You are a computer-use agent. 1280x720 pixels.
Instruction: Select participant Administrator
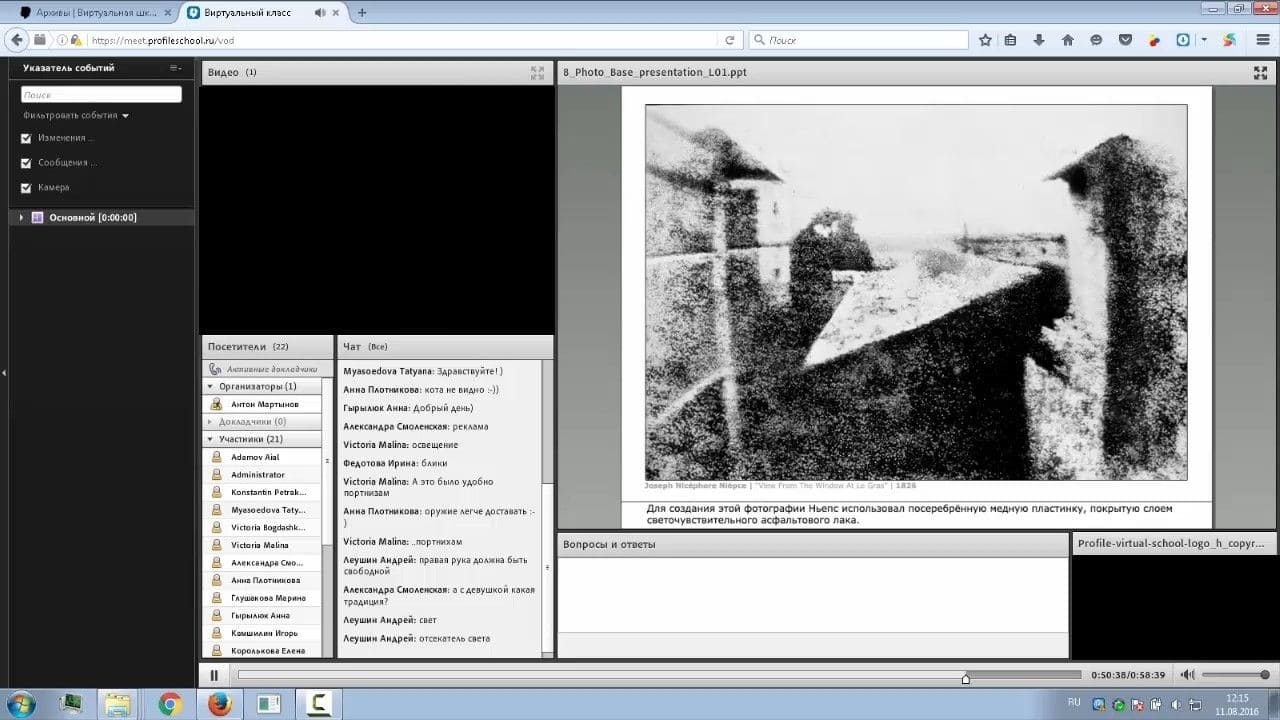tap(262, 475)
